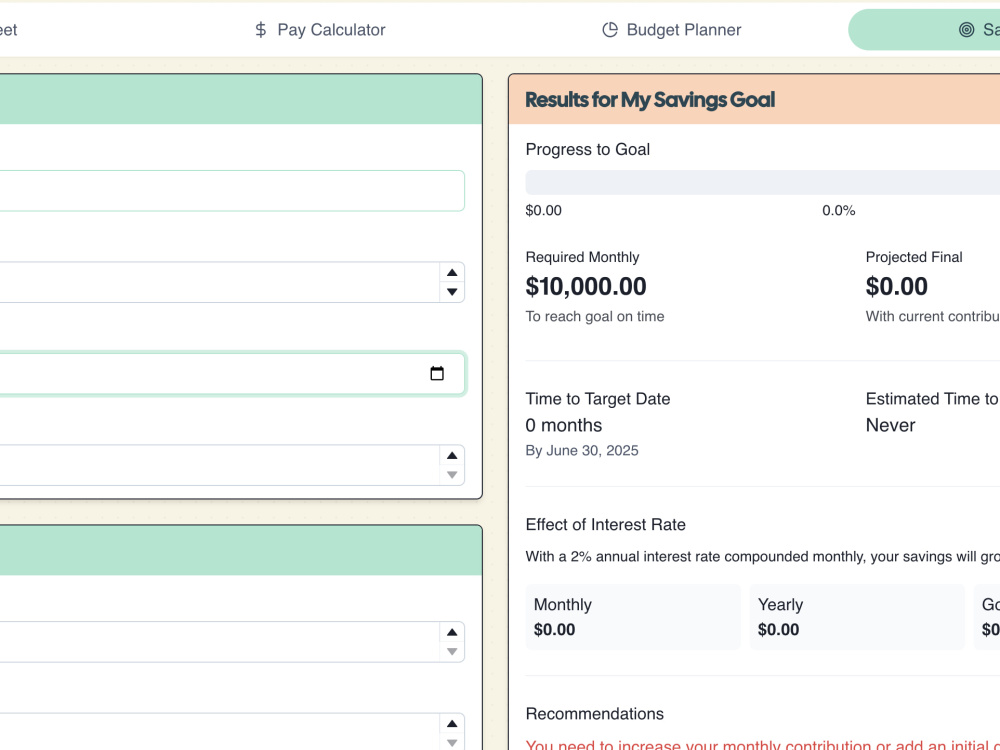Click the up arrow in the second card's first field
Viewport: 1000px width, 750px height.
452,632
